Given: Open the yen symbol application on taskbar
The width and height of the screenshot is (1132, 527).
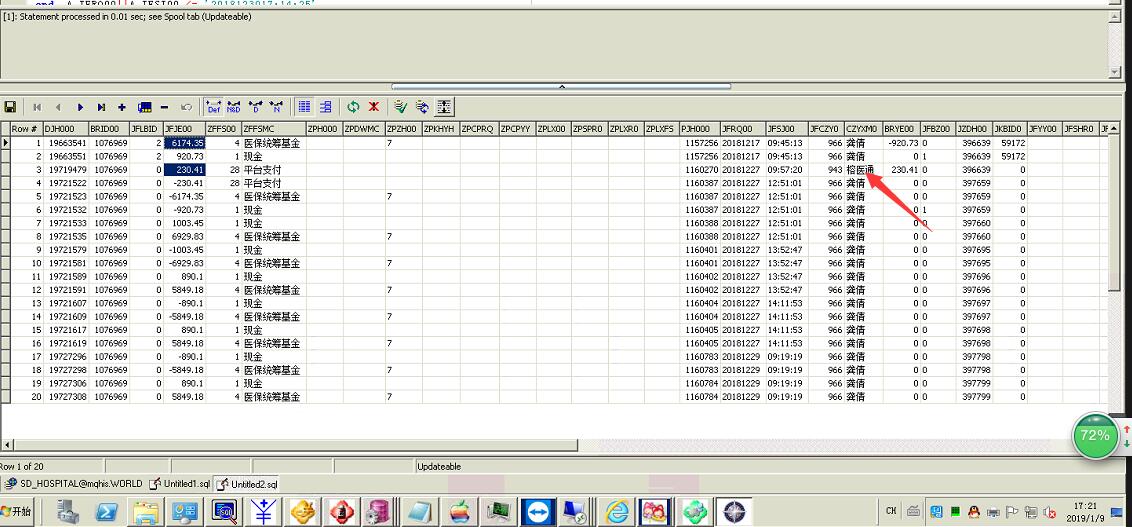Looking at the screenshot, I should tap(264, 513).
